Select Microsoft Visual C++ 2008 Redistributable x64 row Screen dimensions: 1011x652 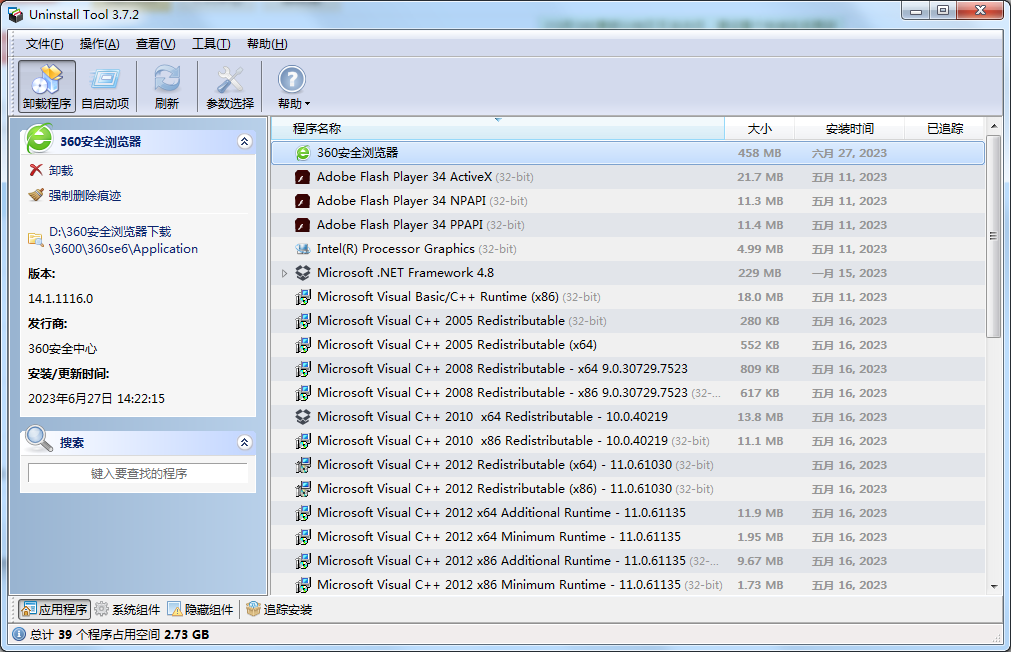pyautogui.click(x=628, y=369)
